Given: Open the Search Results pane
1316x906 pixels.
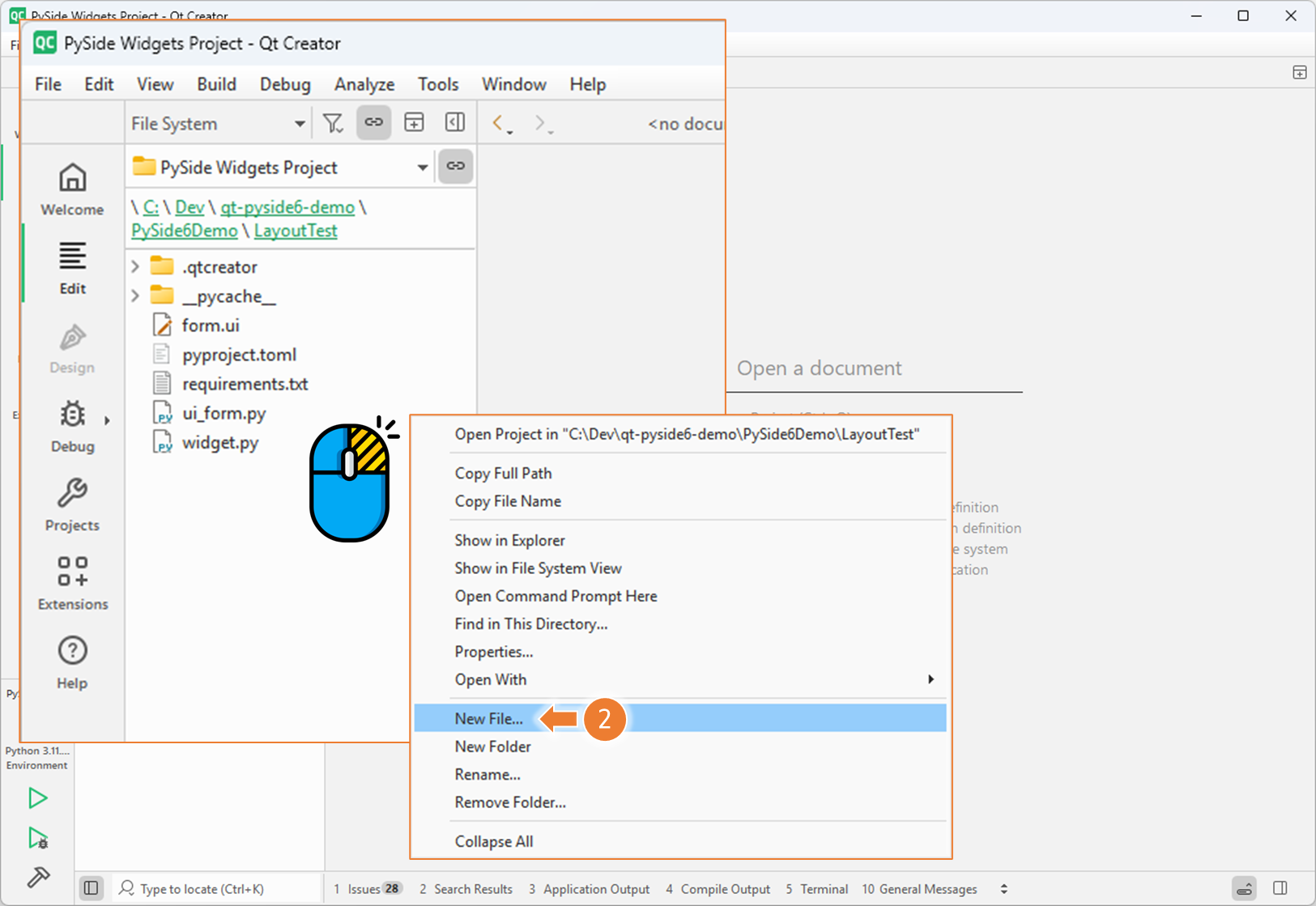Looking at the screenshot, I should pyautogui.click(x=466, y=888).
